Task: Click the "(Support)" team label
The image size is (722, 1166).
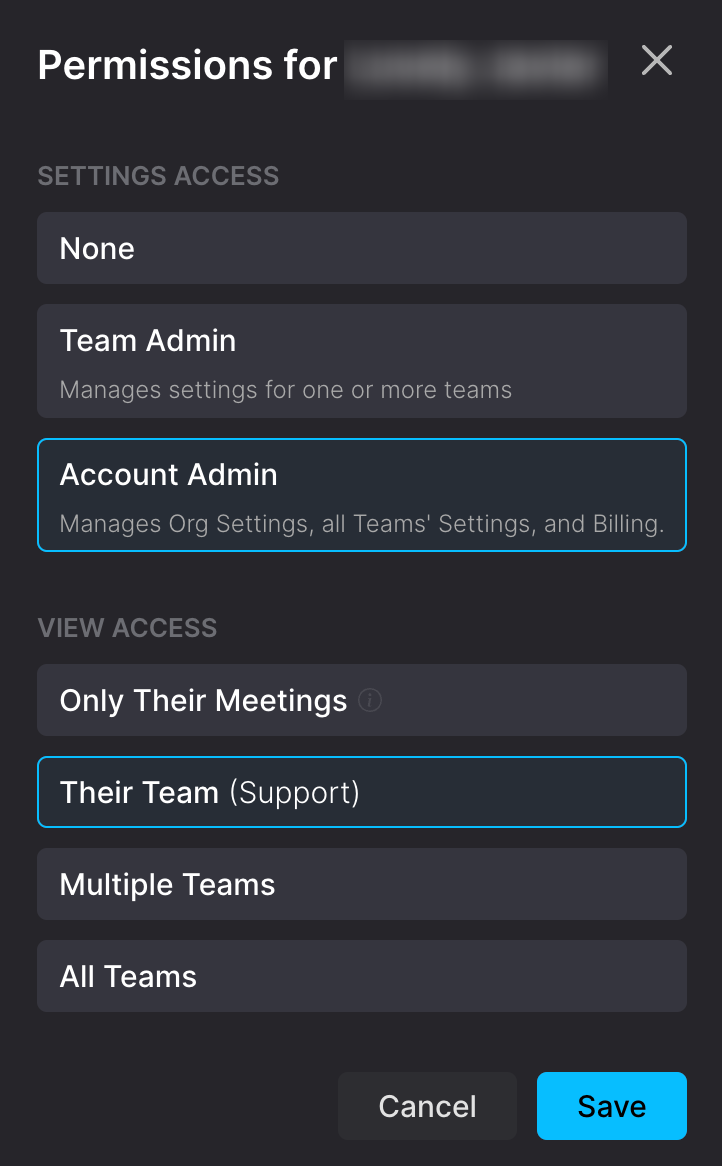Action: pyautogui.click(x=294, y=793)
